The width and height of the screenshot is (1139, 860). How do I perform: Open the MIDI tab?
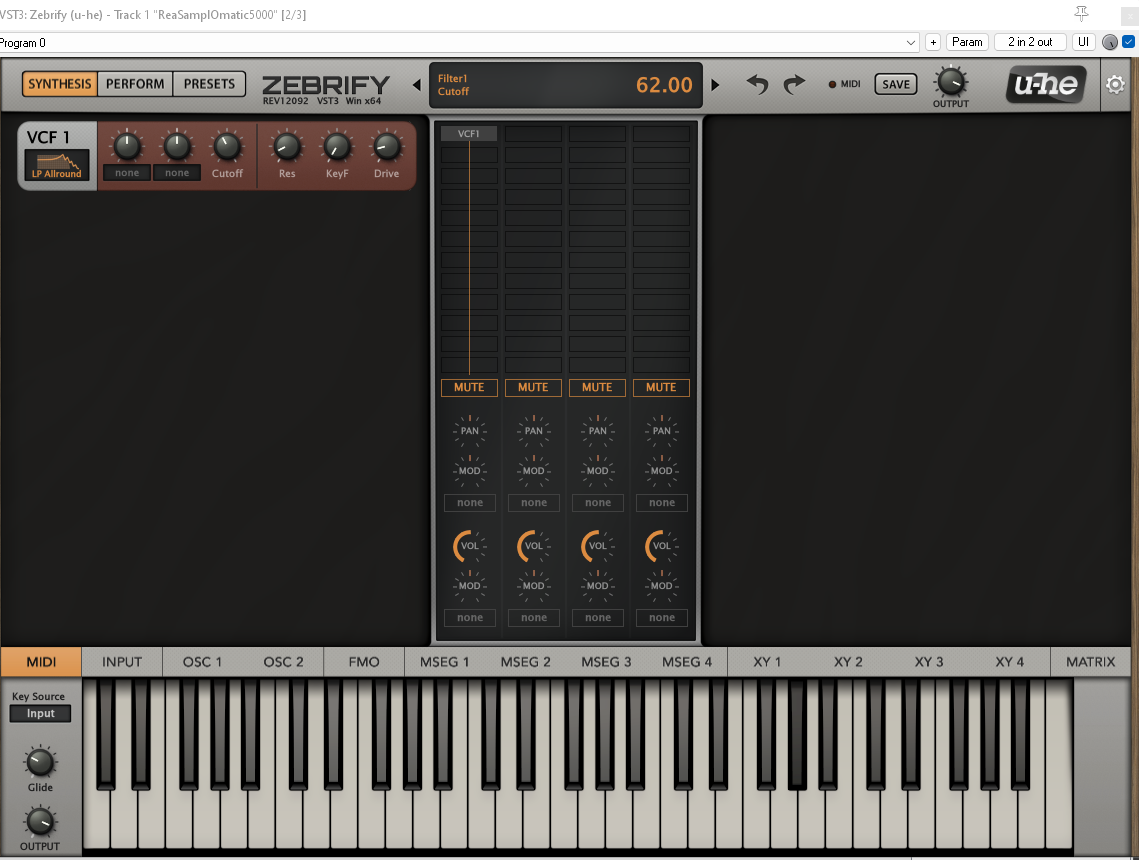41,662
